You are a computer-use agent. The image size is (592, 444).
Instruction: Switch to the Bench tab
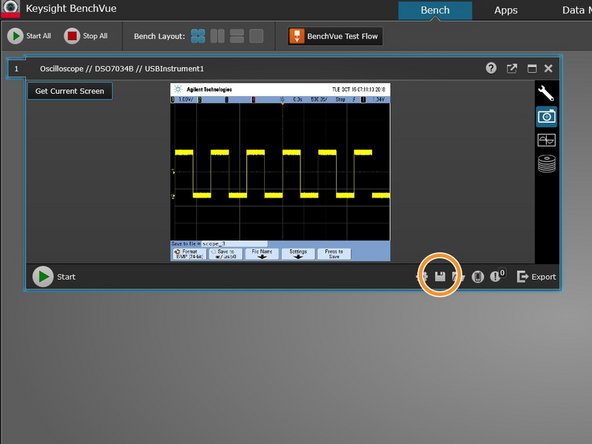click(435, 10)
